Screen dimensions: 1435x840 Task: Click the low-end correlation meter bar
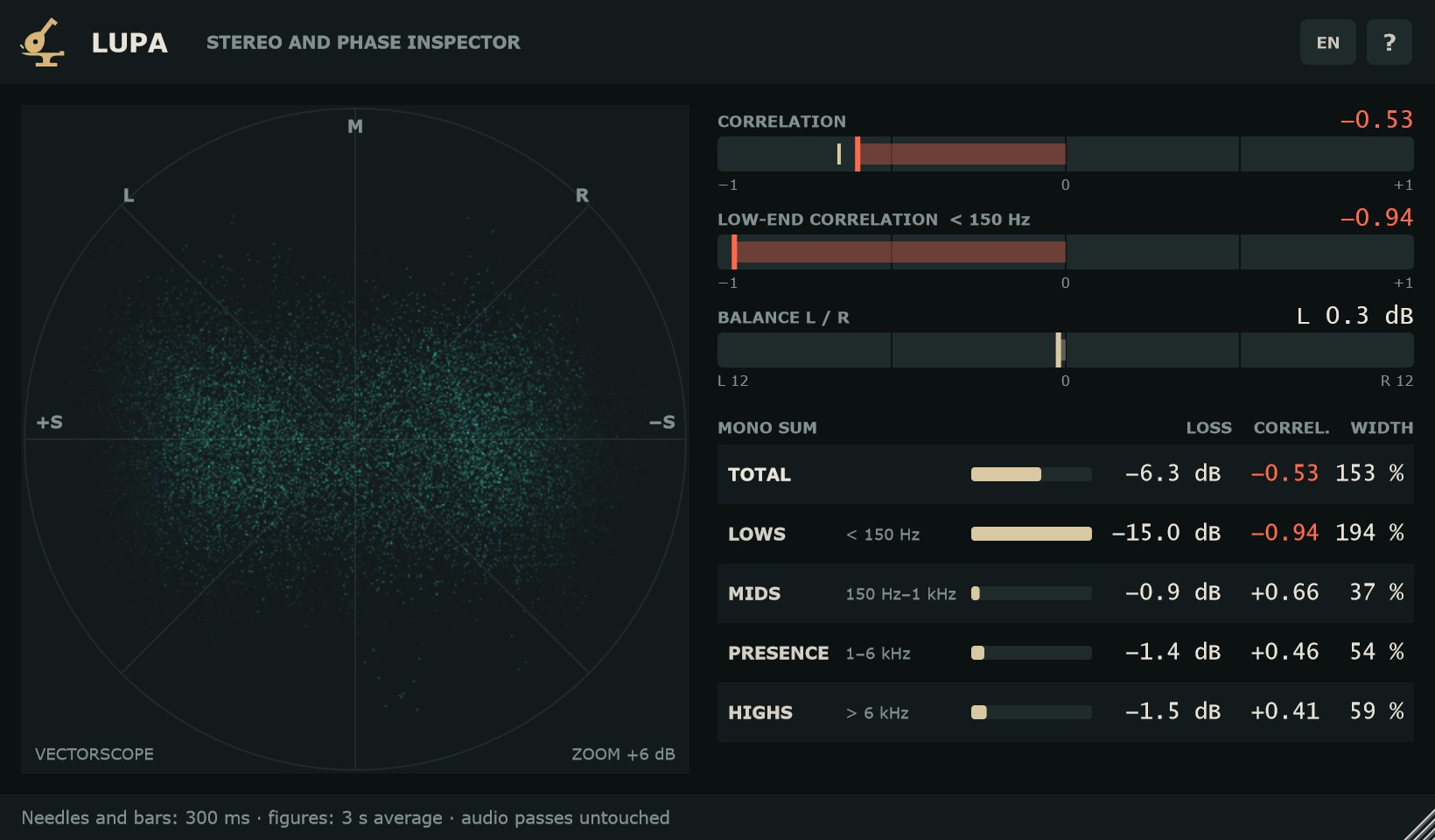coord(1065,252)
